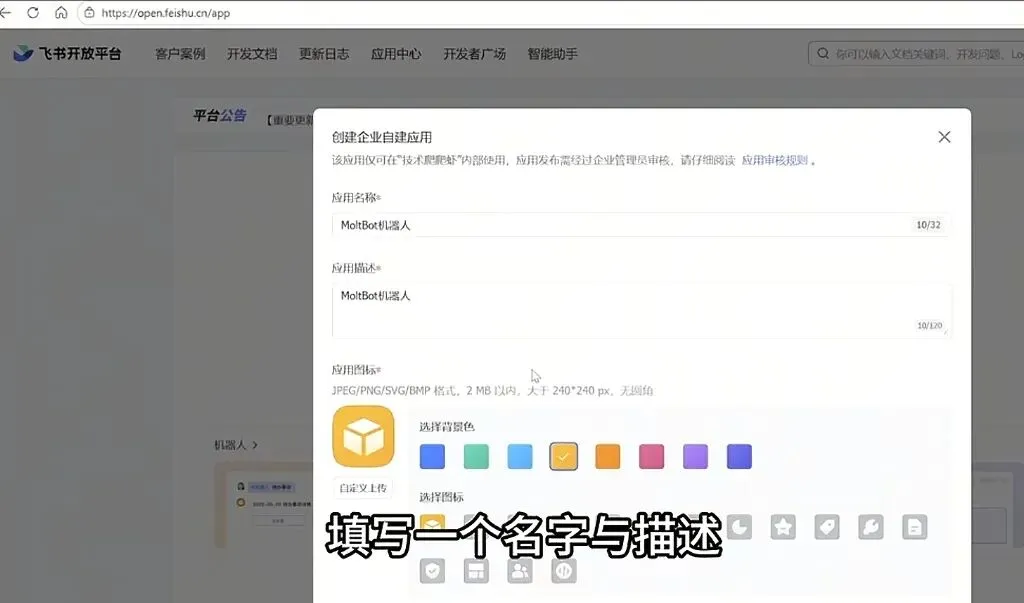Screen dimensions: 1024x603
Task: Click the lock icon in address bar
Action: coord(89,12)
